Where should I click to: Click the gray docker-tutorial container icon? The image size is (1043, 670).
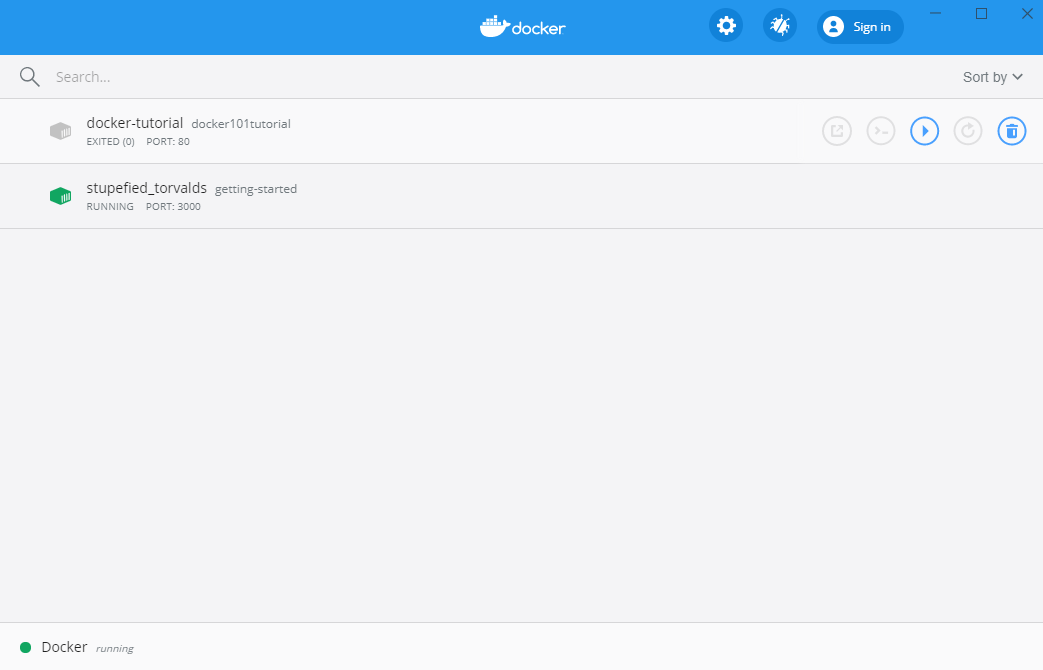[61, 130]
